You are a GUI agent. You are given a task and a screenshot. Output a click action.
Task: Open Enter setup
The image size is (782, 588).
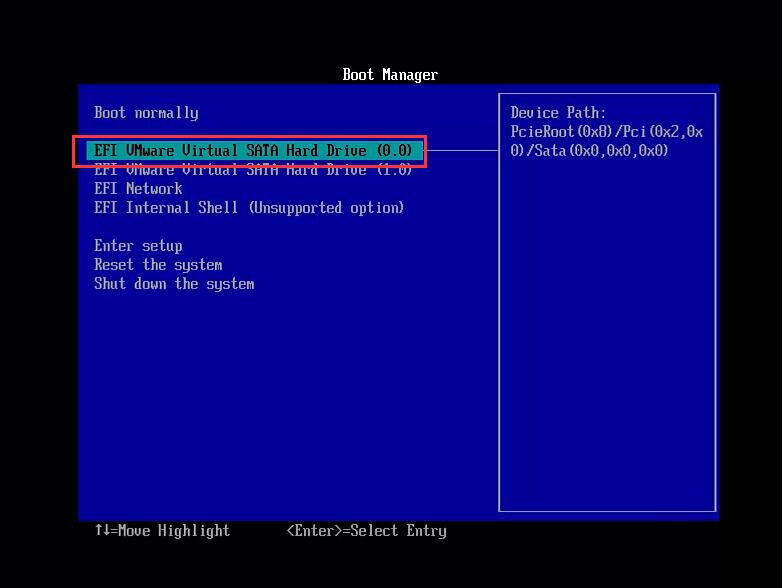tap(138, 246)
